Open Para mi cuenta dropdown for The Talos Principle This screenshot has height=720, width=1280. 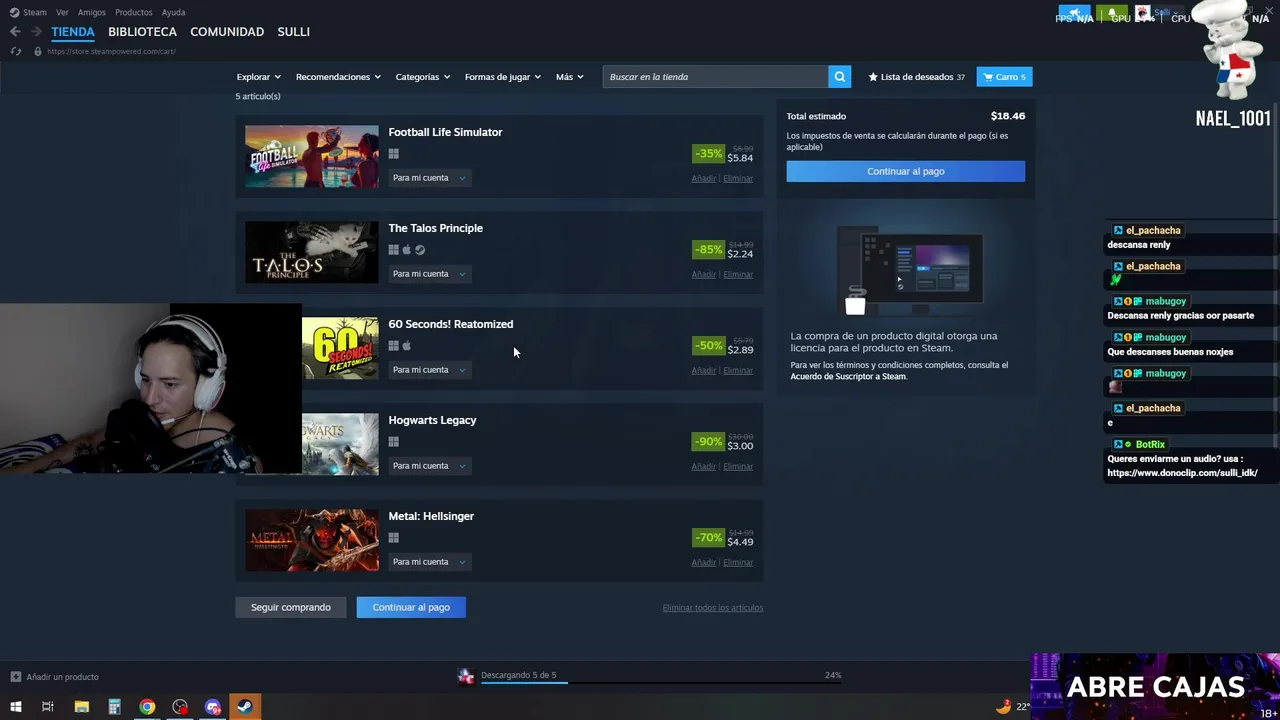[x=429, y=274]
